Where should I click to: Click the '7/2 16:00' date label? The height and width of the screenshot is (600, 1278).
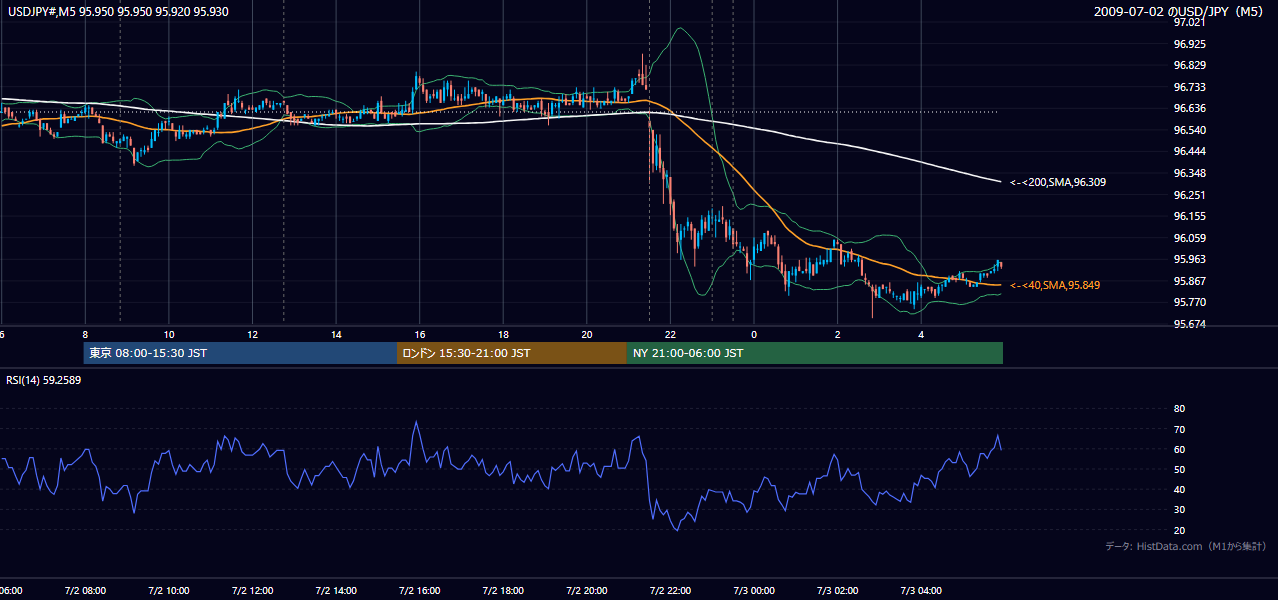point(420,591)
